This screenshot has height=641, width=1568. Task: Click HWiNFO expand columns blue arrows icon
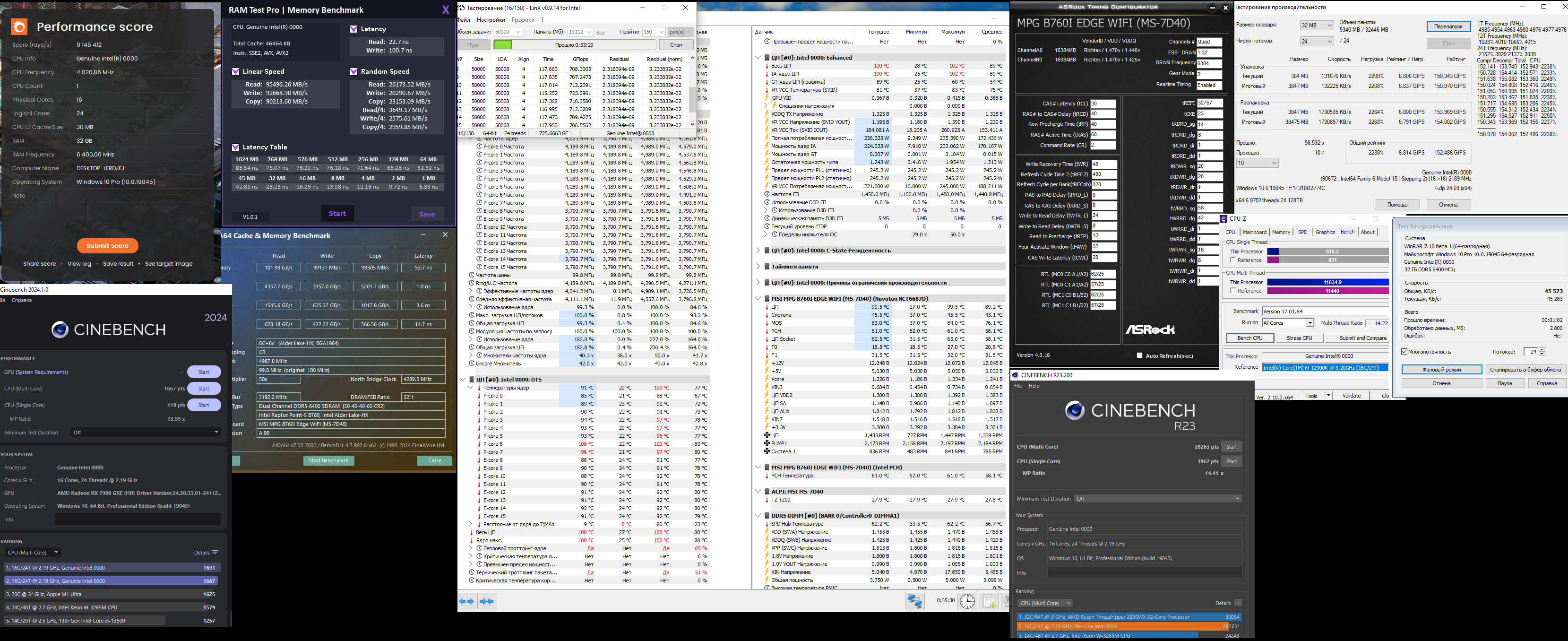pyautogui.click(x=467, y=601)
